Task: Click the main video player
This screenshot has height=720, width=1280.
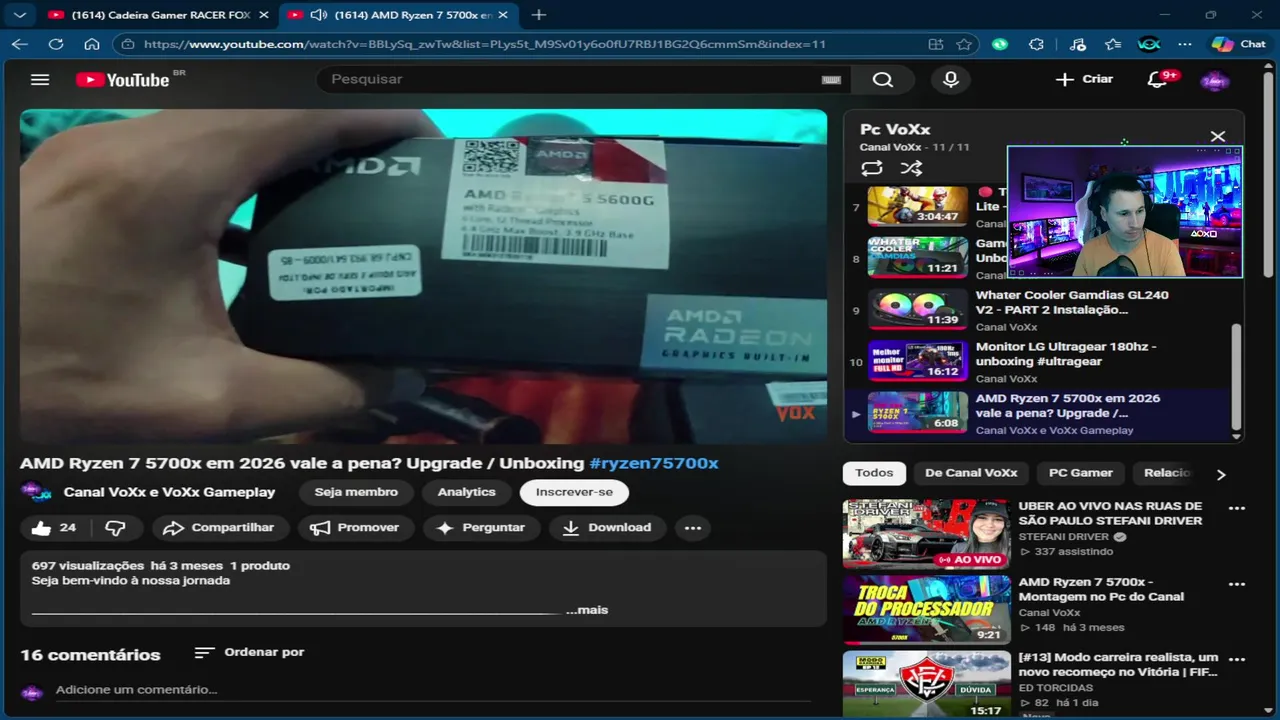Action: [423, 276]
